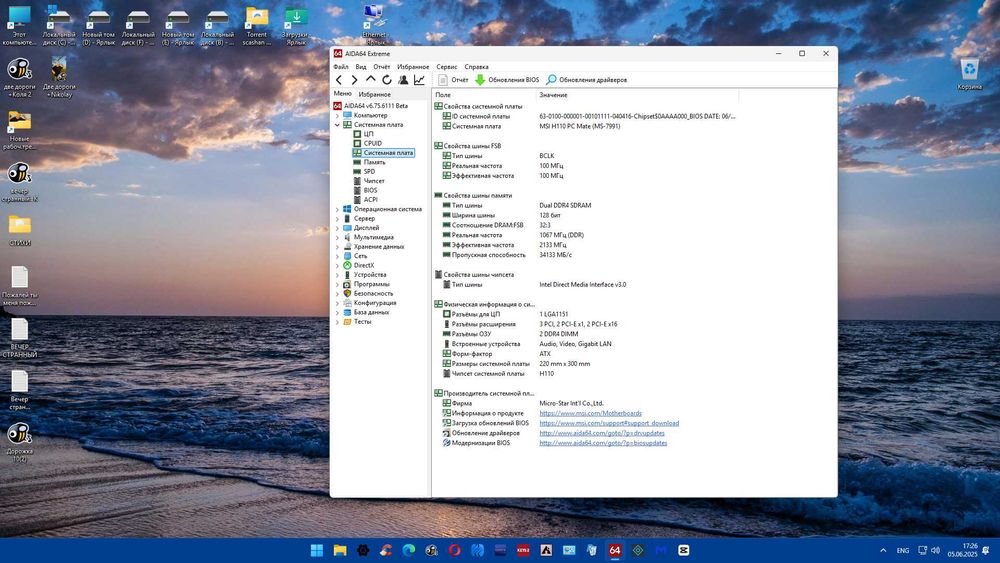Expand the Операционная система tree node
Screen dimensions: 1000x563
point(337,209)
